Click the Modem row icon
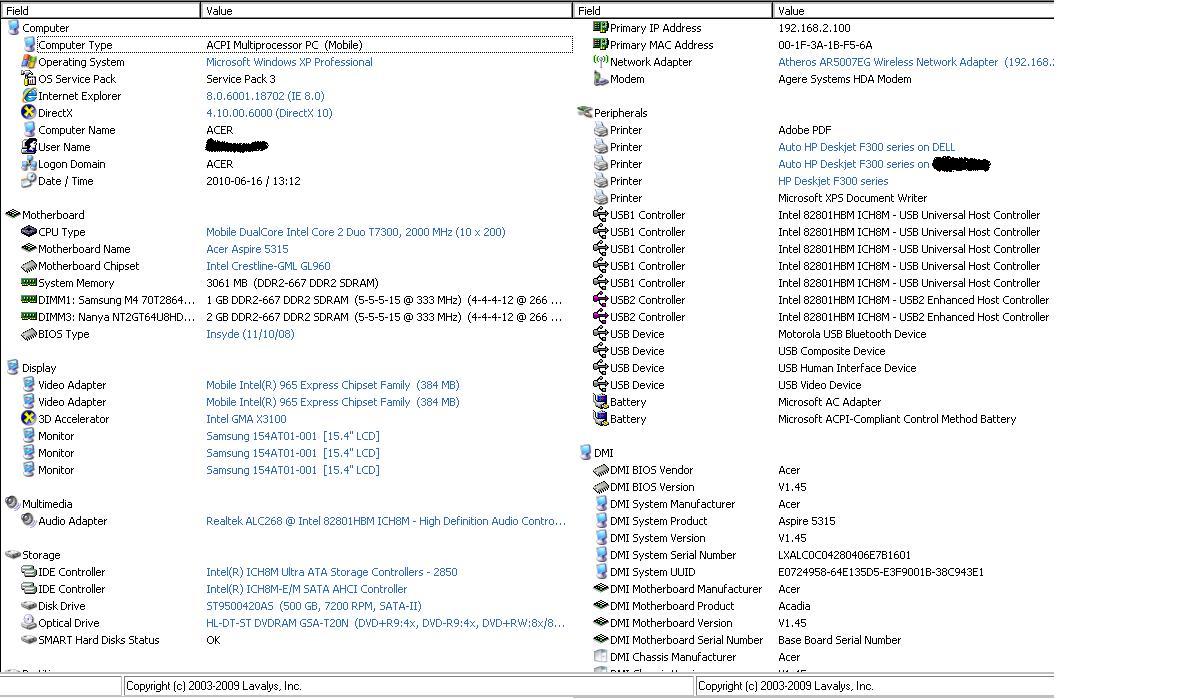Viewport: 1190px width, 699px height. [600, 79]
